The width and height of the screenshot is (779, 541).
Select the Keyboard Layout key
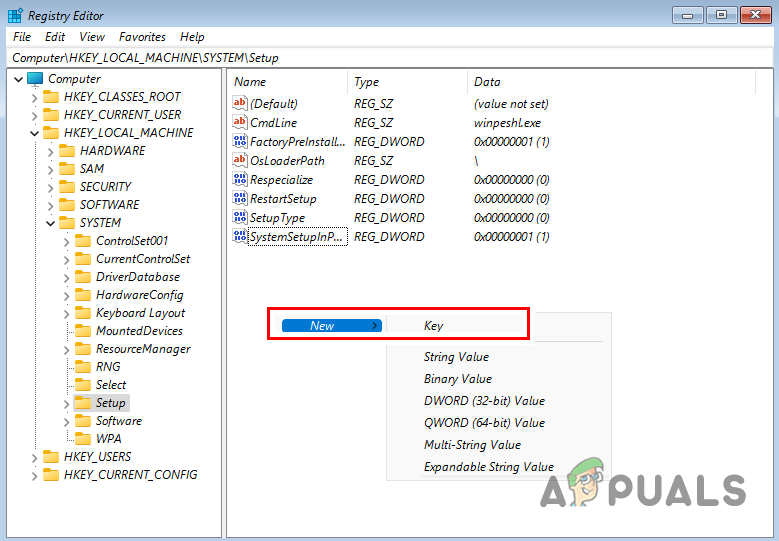point(140,313)
